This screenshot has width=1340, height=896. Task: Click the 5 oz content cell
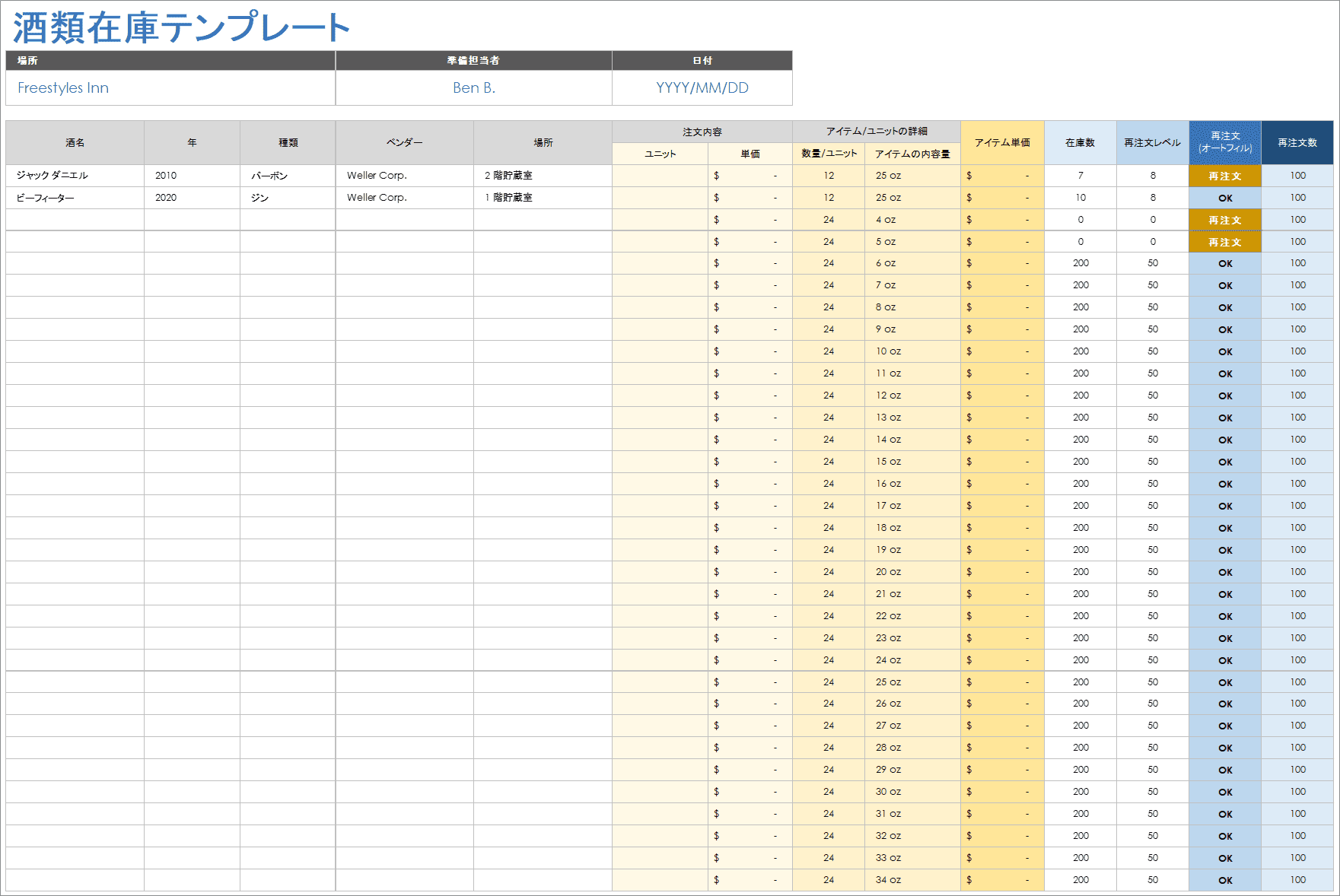click(912, 242)
